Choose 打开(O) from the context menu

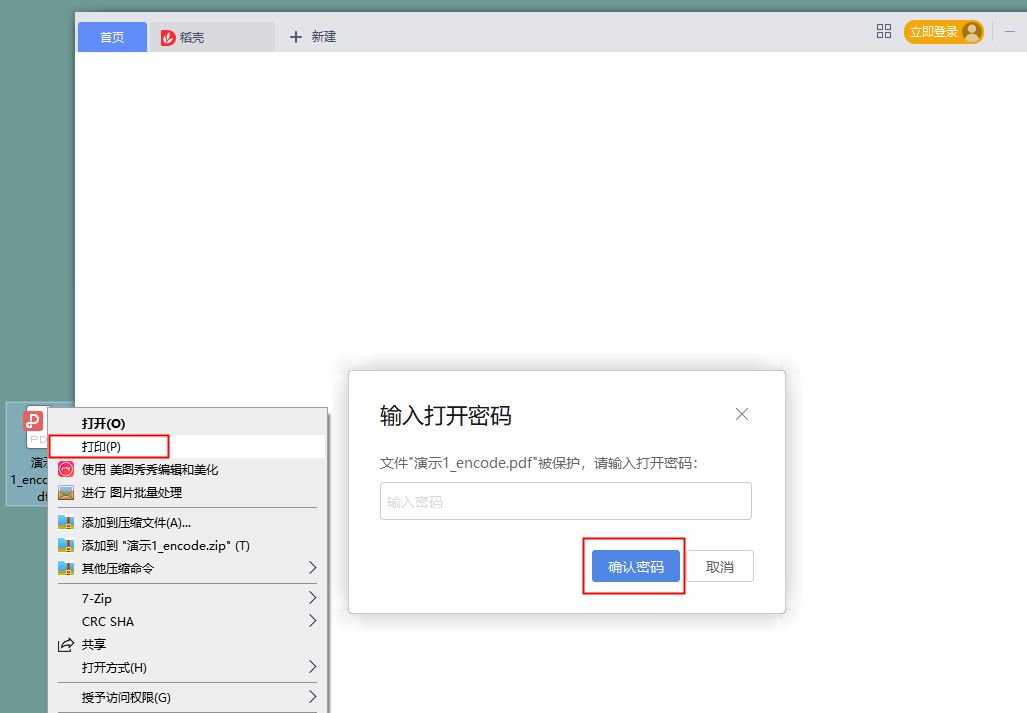pos(103,423)
